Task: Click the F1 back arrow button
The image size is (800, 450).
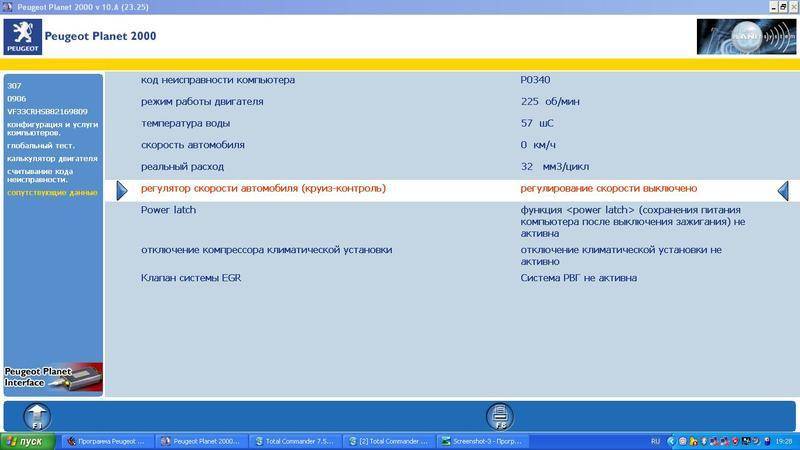Action: coord(37,415)
